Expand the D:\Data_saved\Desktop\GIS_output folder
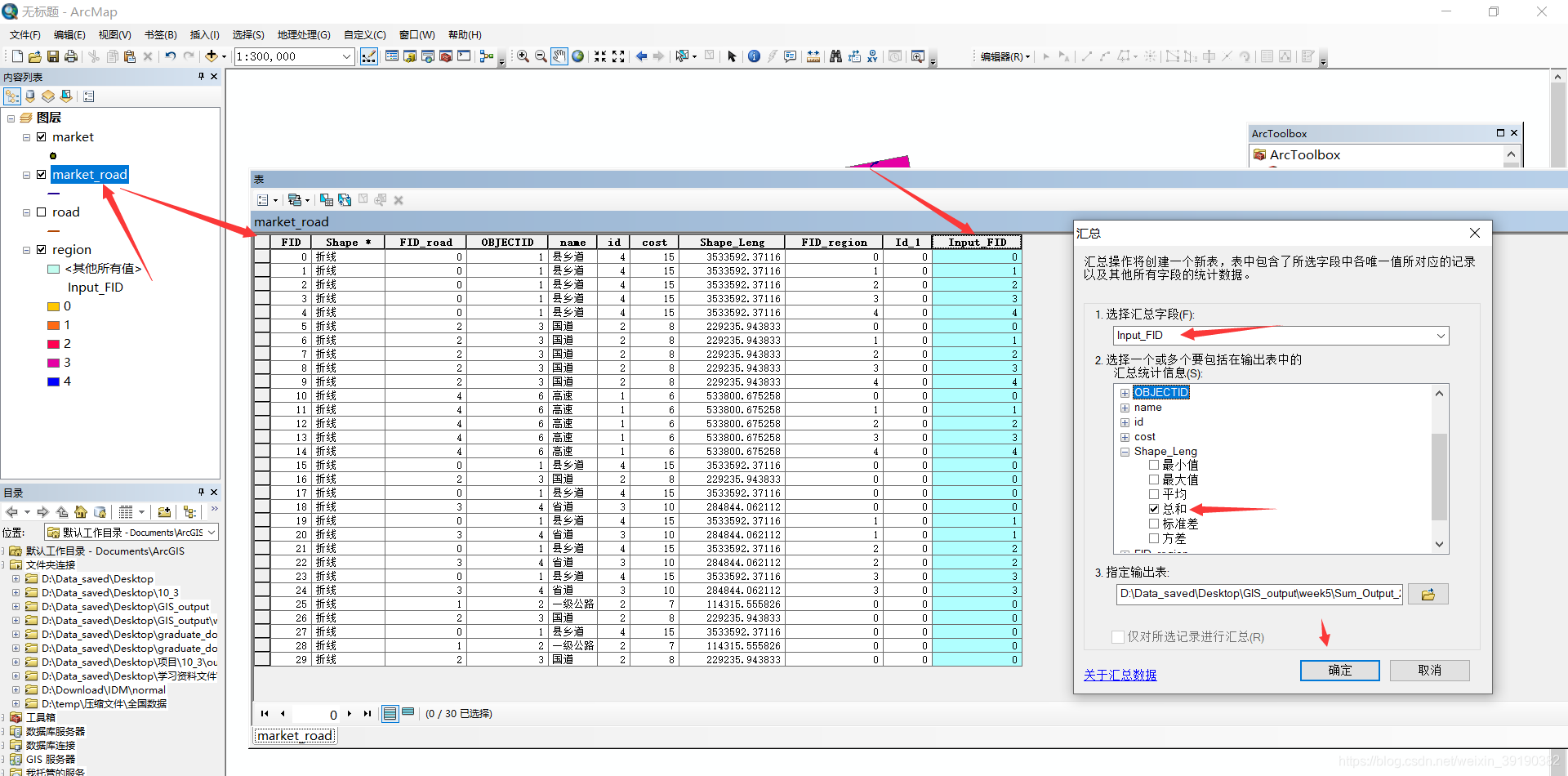The width and height of the screenshot is (1568, 776). click(16, 607)
